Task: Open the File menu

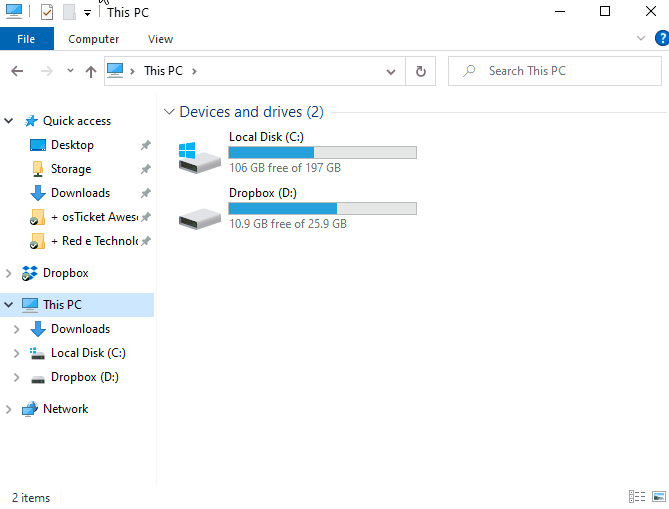Action: click(26, 39)
